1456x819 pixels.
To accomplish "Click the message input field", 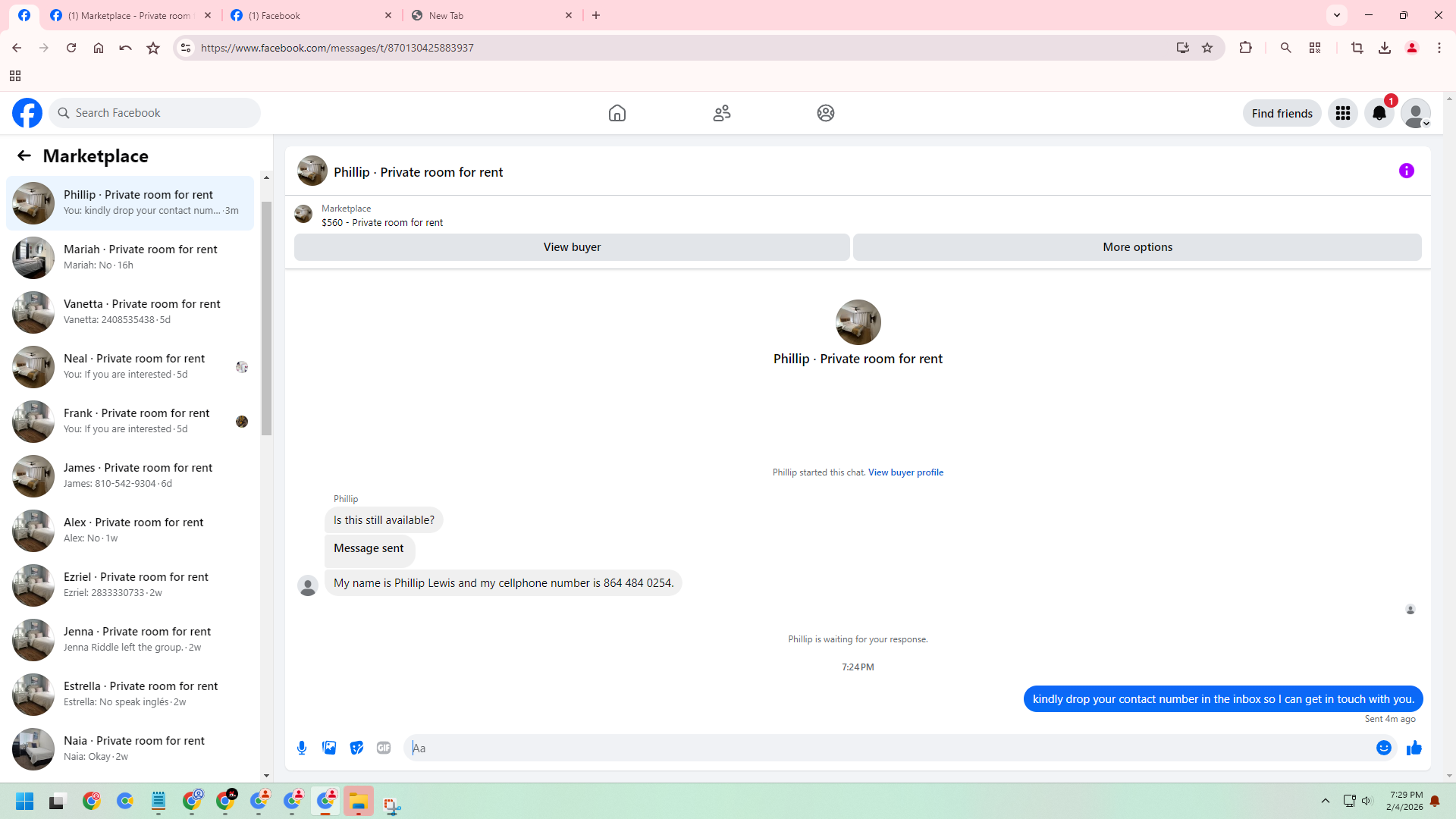I will click(887, 748).
